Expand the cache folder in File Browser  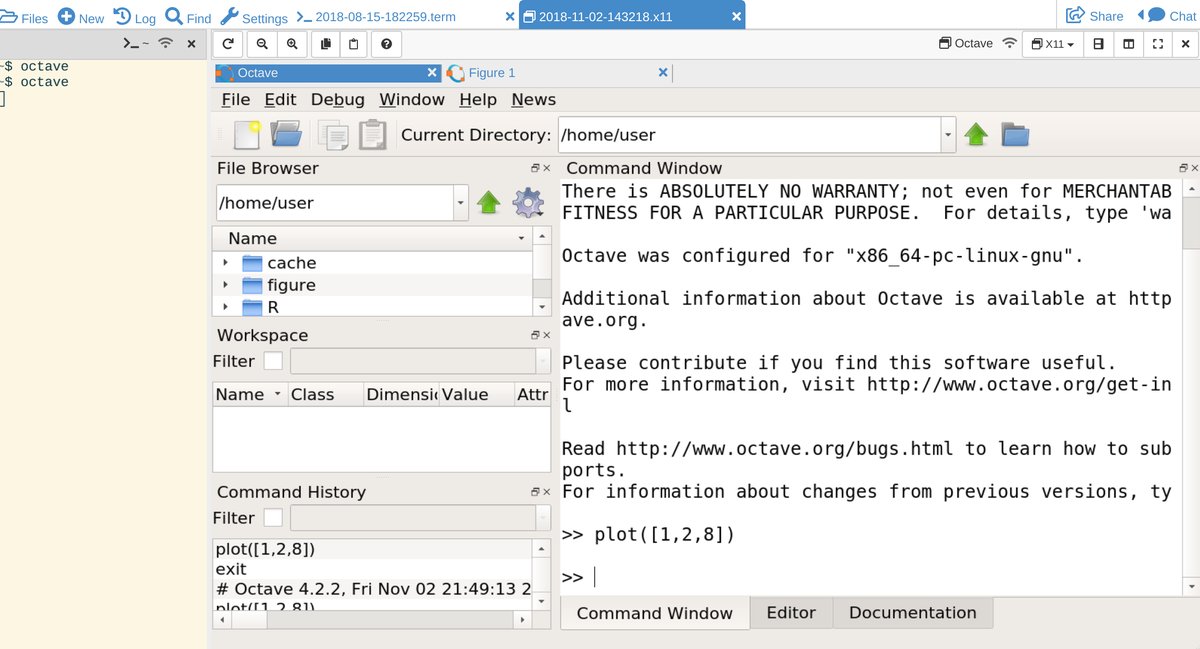click(226, 263)
